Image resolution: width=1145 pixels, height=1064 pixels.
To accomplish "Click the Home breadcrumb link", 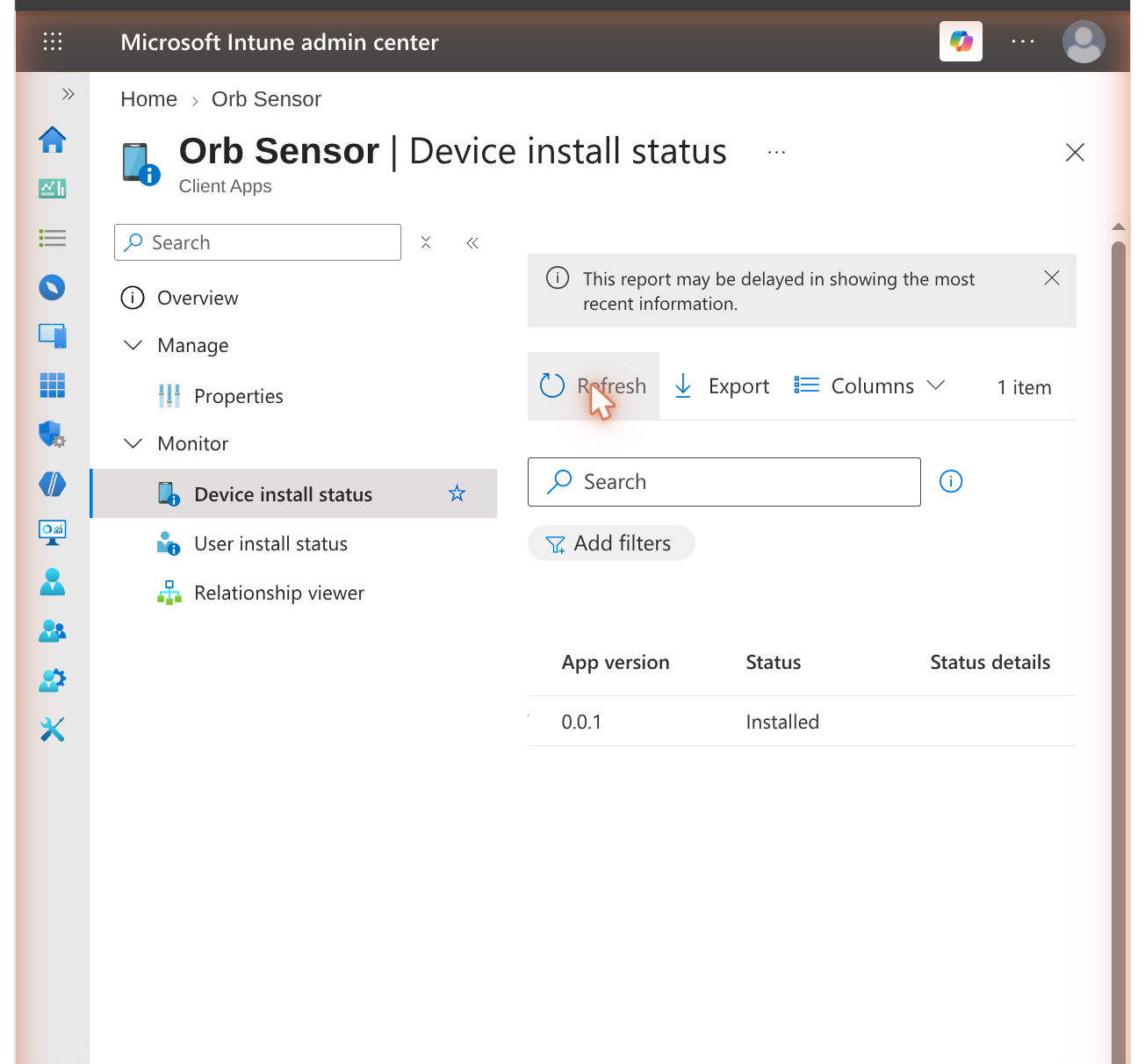I will (149, 99).
